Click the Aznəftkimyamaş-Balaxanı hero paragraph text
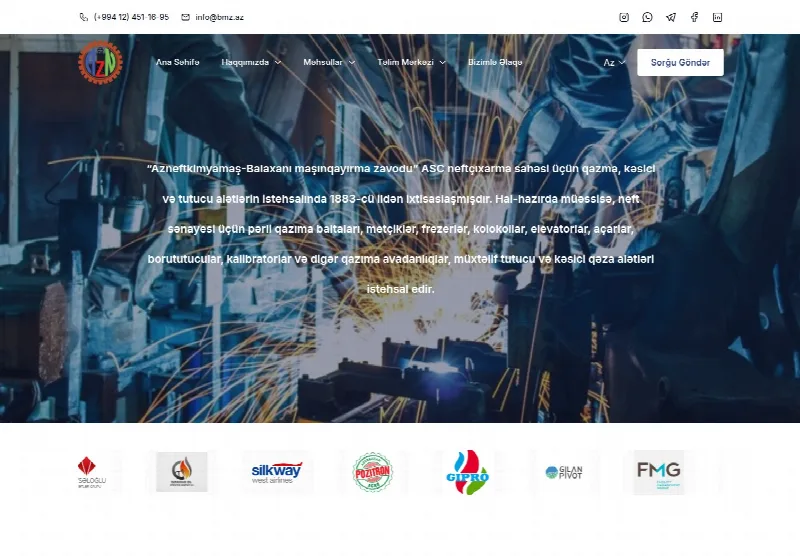Image resolution: width=800 pixels, height=556 pixels. pyautogui.click(x=401, y=229)
